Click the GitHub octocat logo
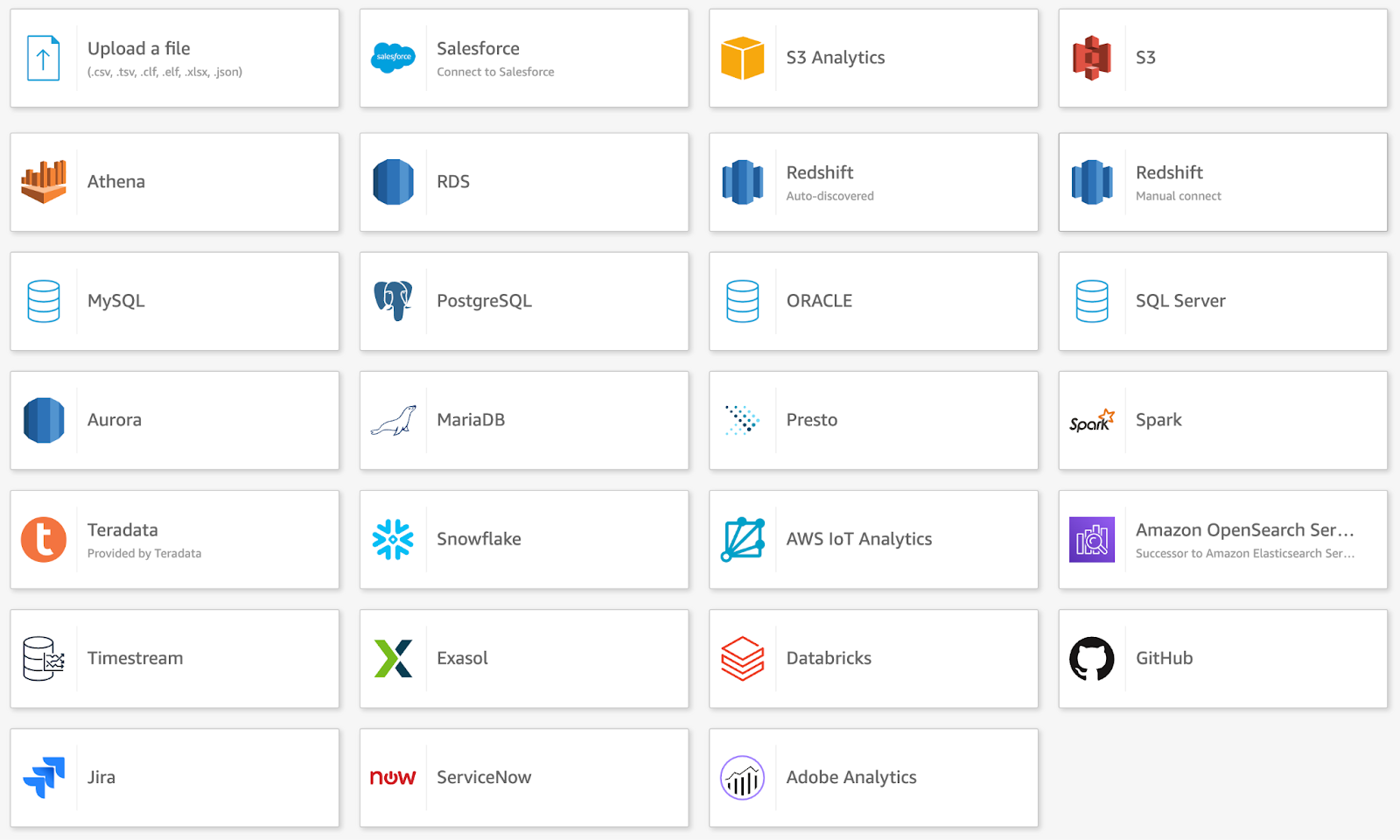This screenshot has width=1400, height=840. click(x=1092, y=658)
